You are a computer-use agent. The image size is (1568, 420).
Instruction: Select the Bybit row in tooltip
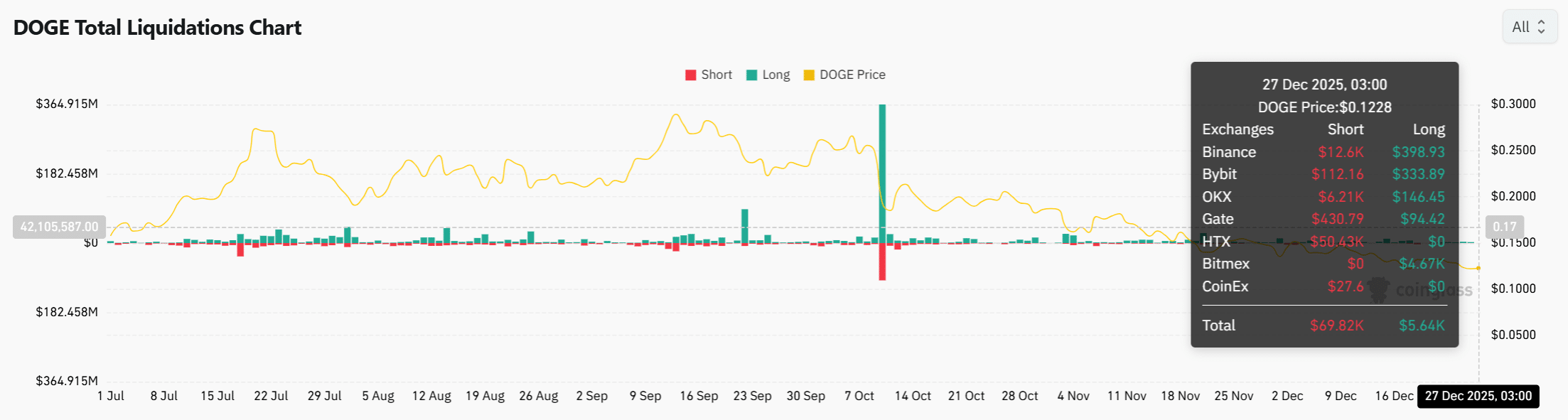[x=1323, y=174]
